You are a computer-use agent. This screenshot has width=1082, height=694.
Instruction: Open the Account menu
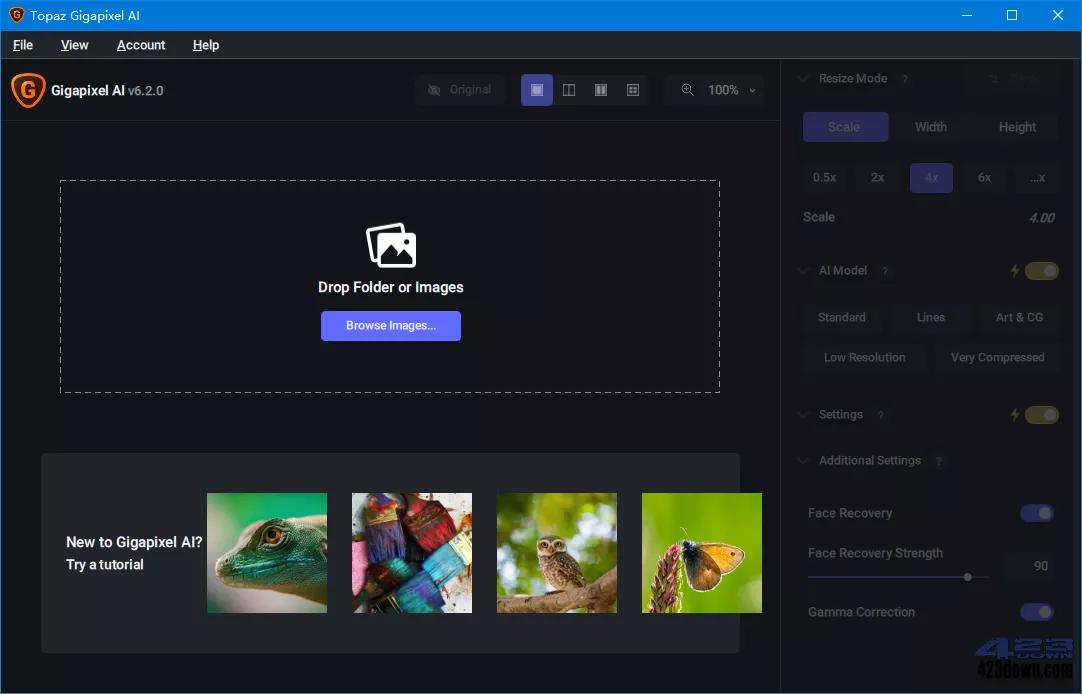(x=141, y=45)
